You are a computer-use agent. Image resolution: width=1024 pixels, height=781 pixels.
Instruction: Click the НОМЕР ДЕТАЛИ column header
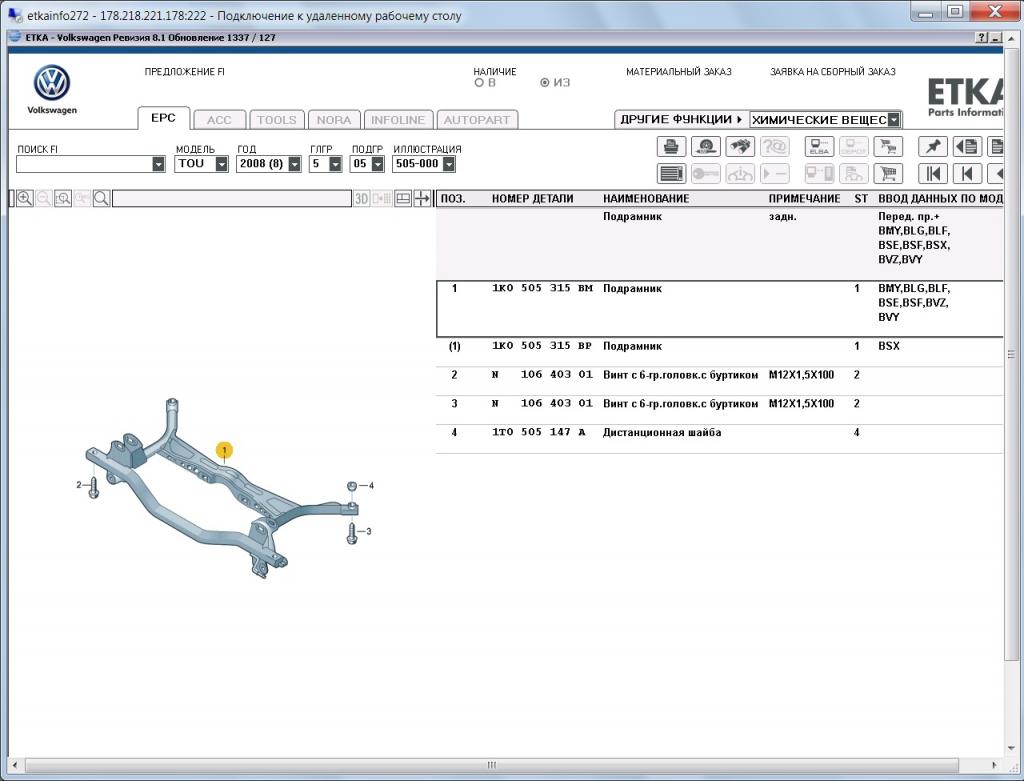click(x=532, y=199)
